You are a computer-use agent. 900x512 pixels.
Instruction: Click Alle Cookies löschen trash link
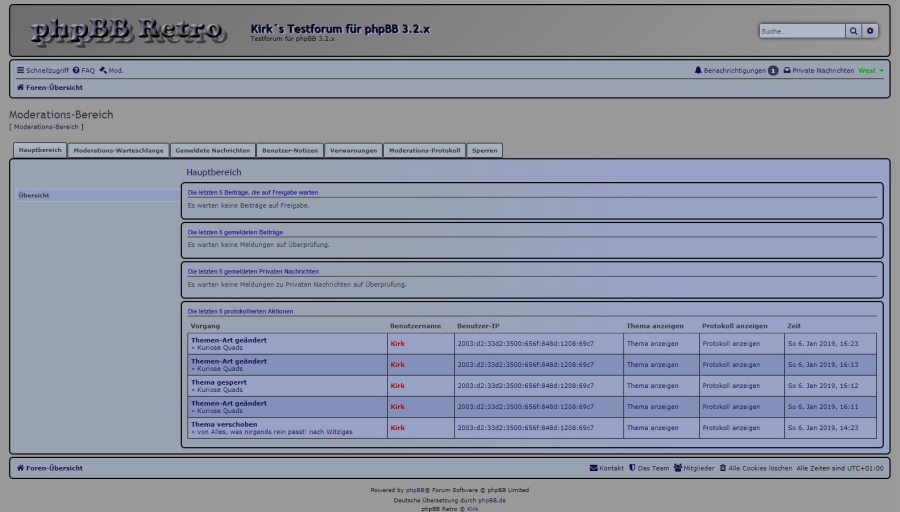click(x=755, y=468)
